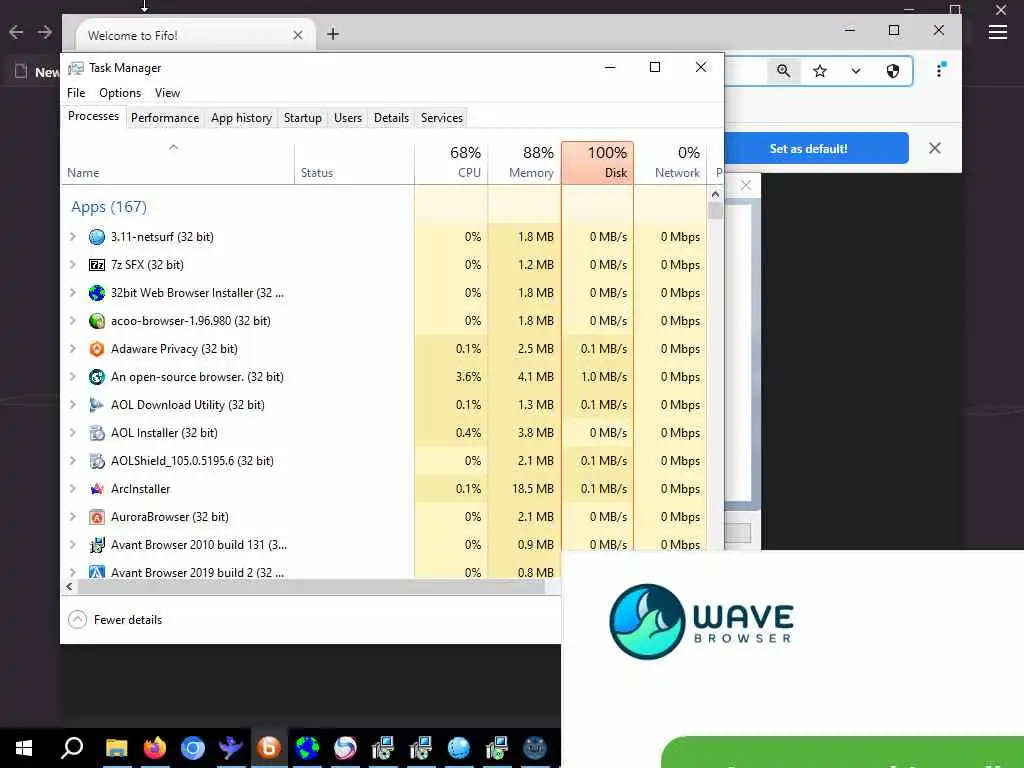The width and height of the screenshot is (1024, 768).
Task: Go back using the browser back arrow
Action: 16,32
